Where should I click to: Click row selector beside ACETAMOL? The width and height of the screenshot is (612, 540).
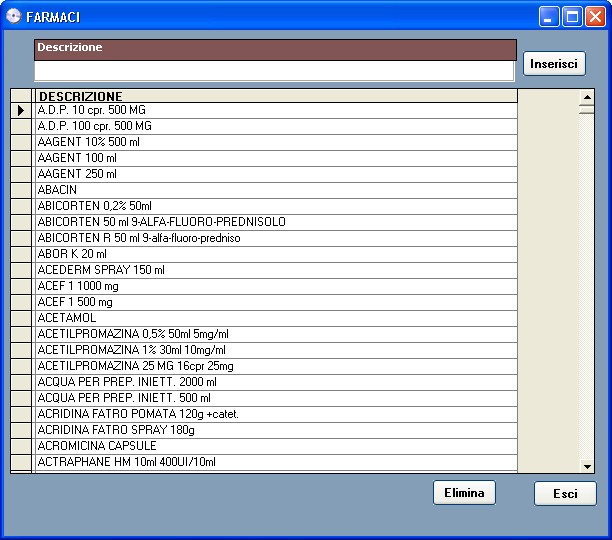[21, 319]
